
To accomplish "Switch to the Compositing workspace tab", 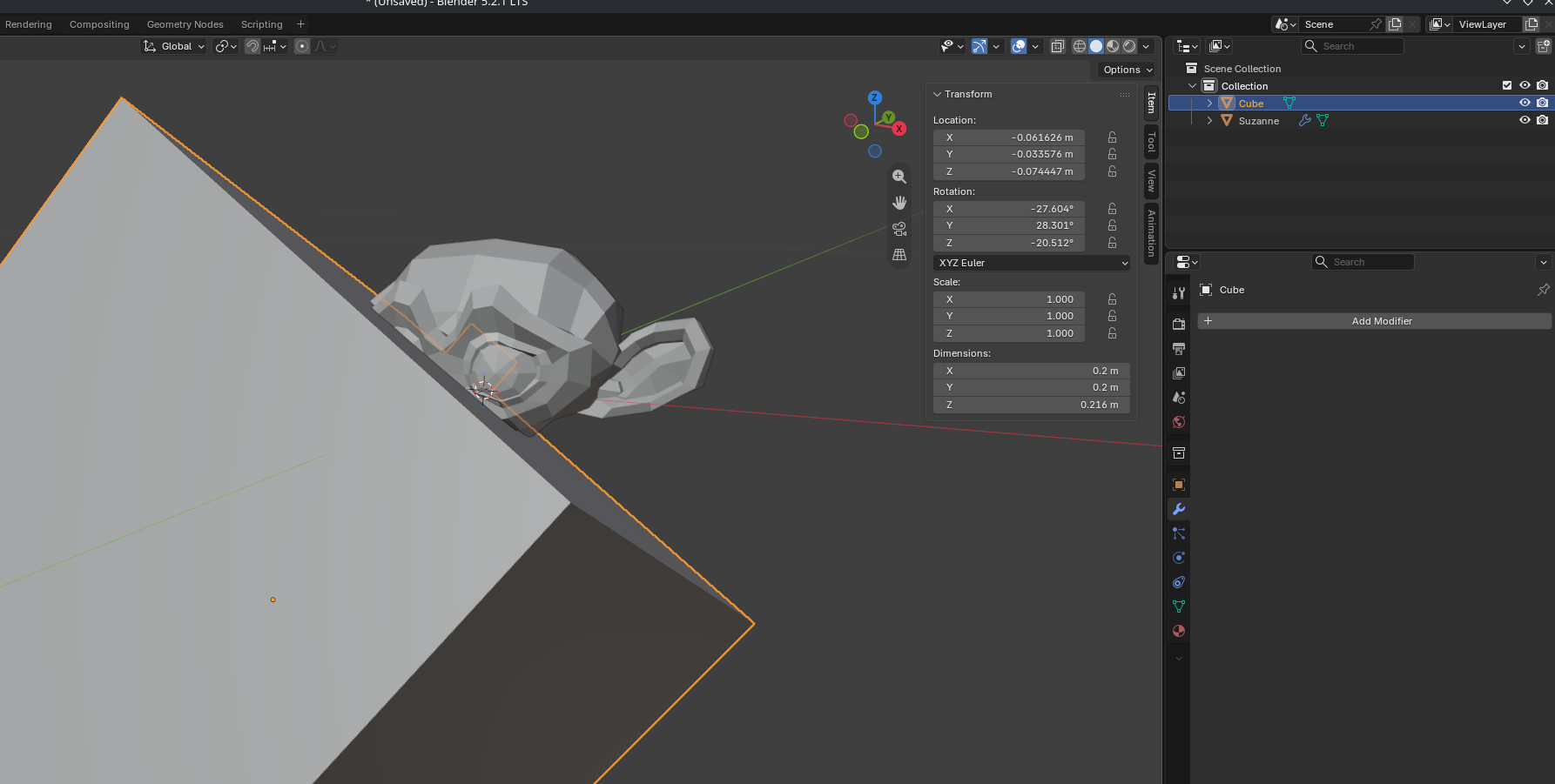I will tap(99, 24).
